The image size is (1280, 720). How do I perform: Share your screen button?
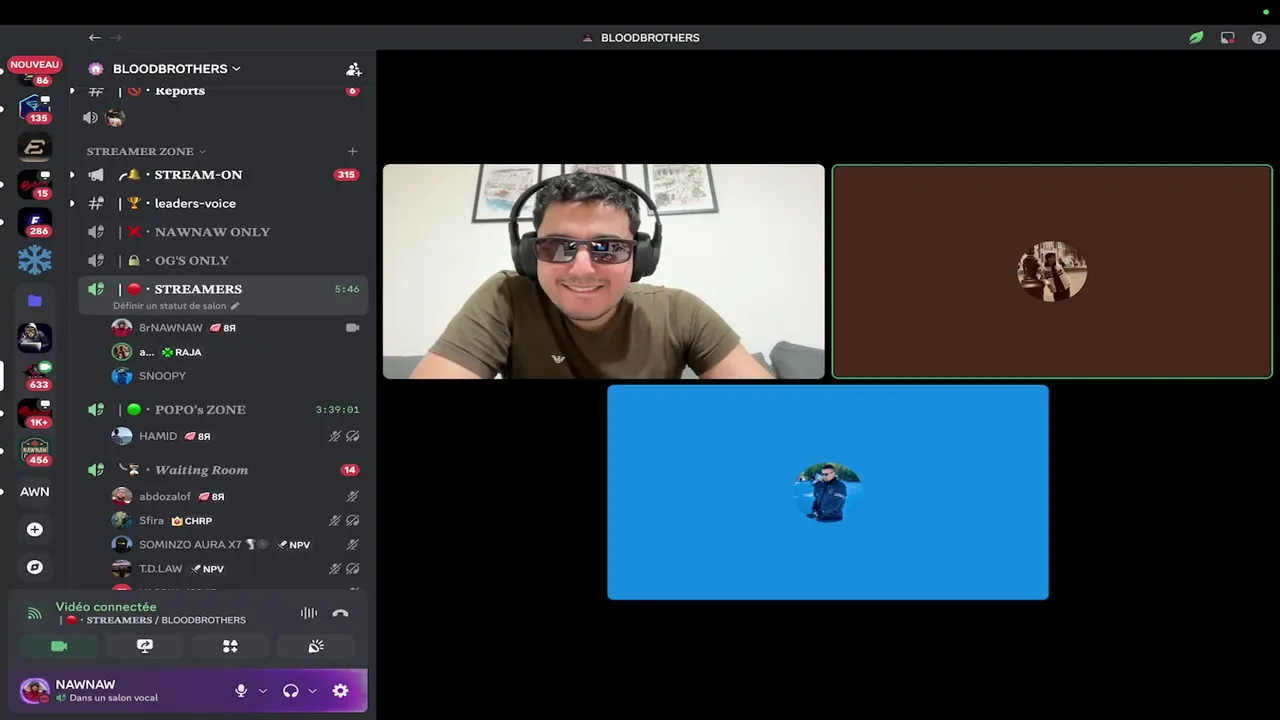(x=145, y=646)
